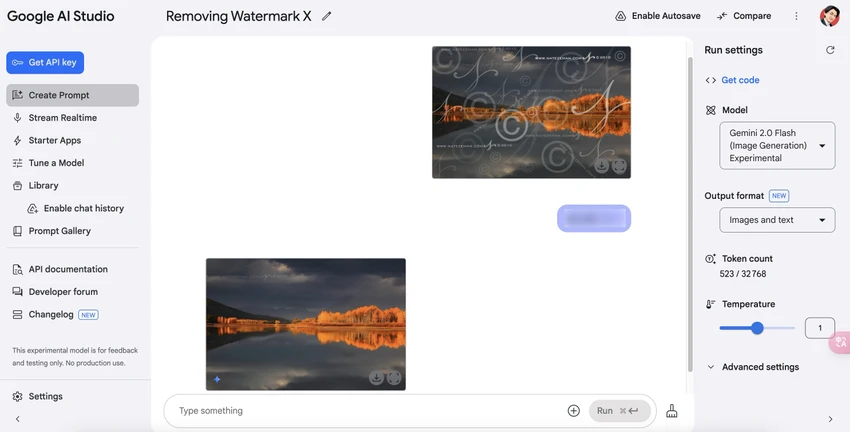
Task: Click the pencil icon to rename the prompt
Action: point(326,16)
